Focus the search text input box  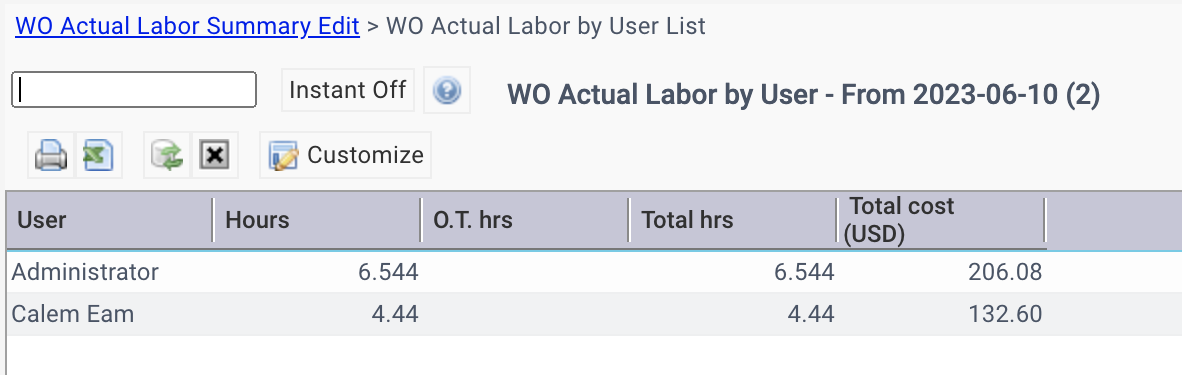pyautogui.click(x=134, y=90)
